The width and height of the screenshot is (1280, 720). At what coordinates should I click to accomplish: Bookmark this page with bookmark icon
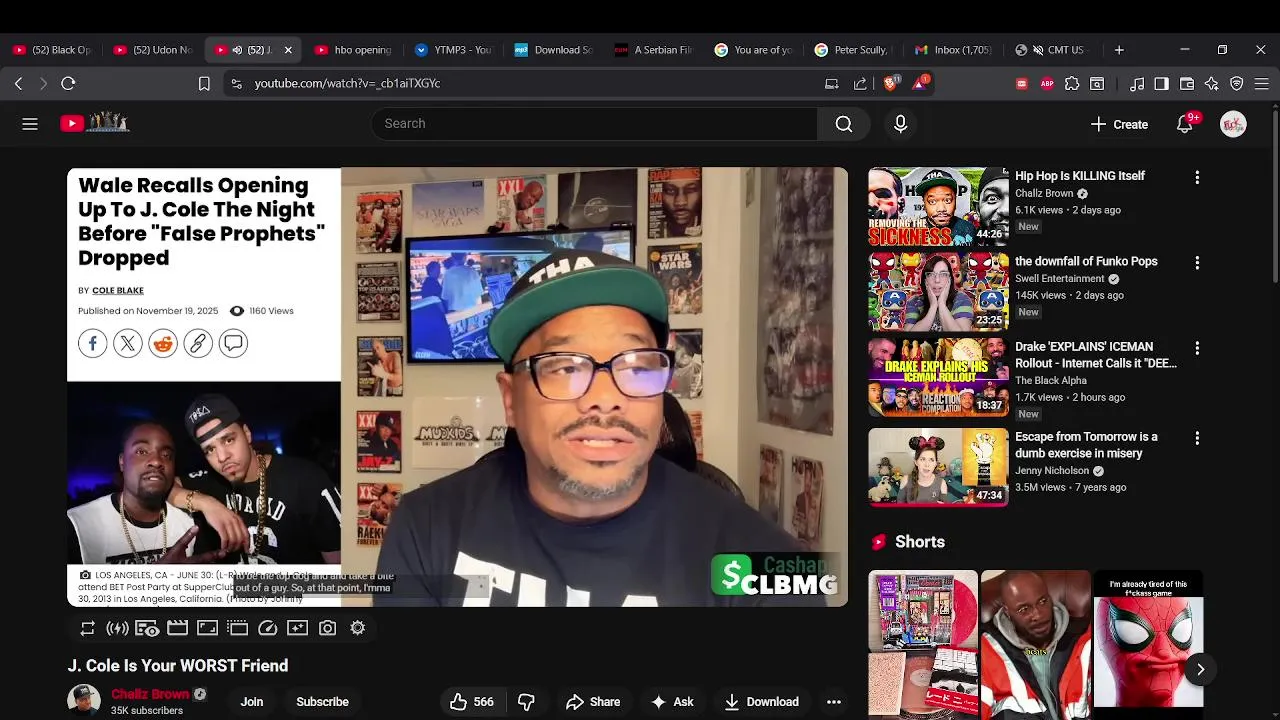coord(204,84)
